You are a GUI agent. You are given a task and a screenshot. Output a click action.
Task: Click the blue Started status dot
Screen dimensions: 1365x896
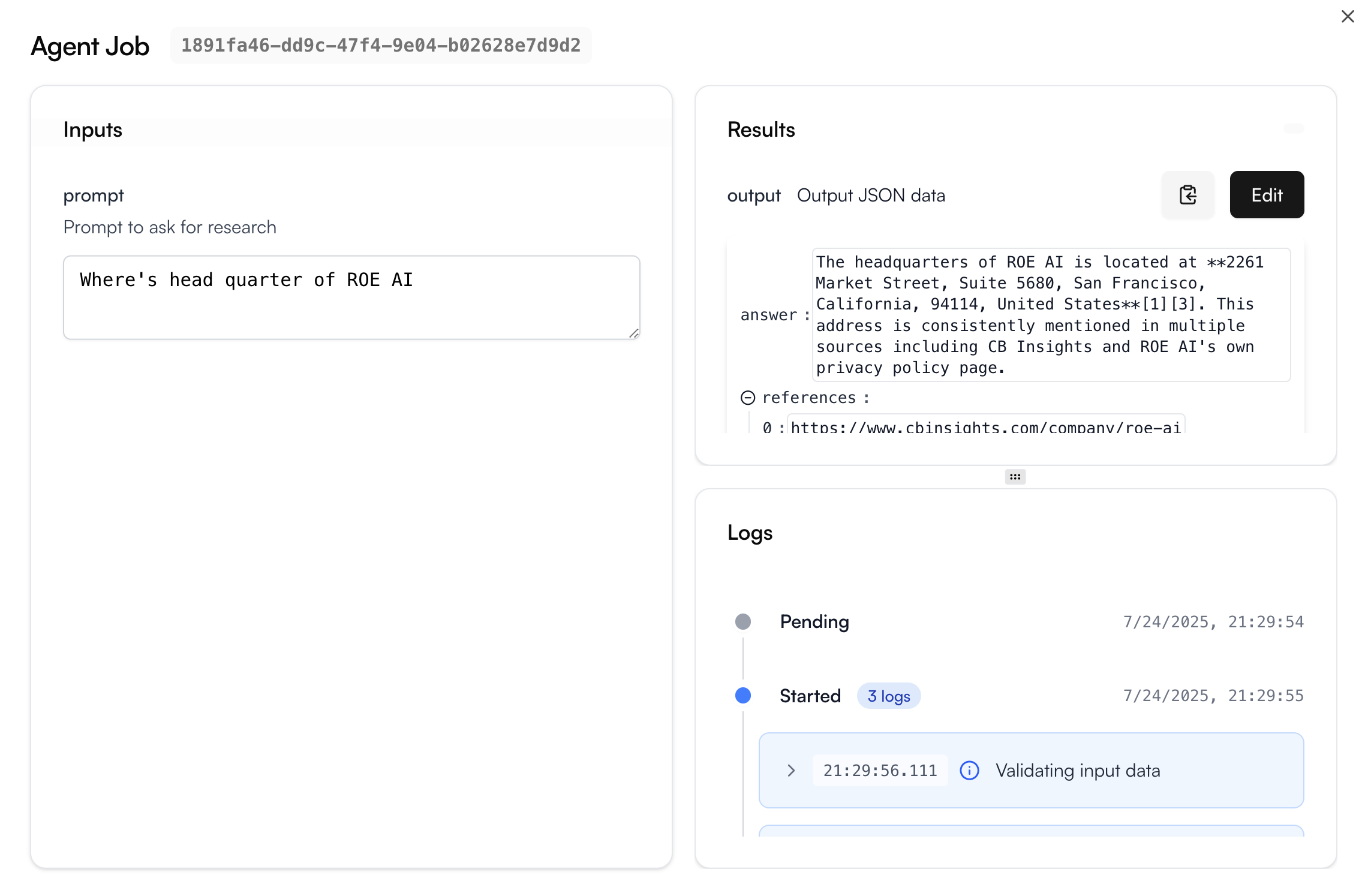[x=743, y=696]
